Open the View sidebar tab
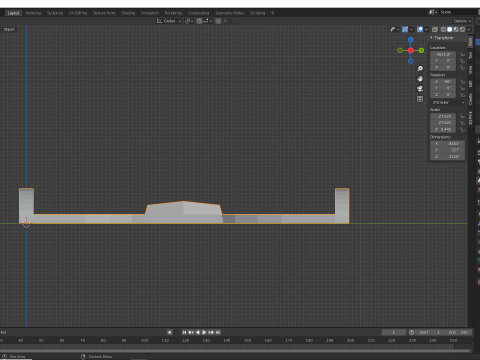The width and height of the screenshot is (480, 360). click(470, 70)
